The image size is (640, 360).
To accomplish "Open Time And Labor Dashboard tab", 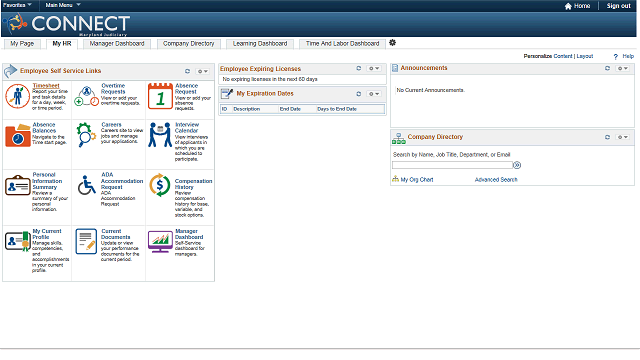I will click(342, 44).
